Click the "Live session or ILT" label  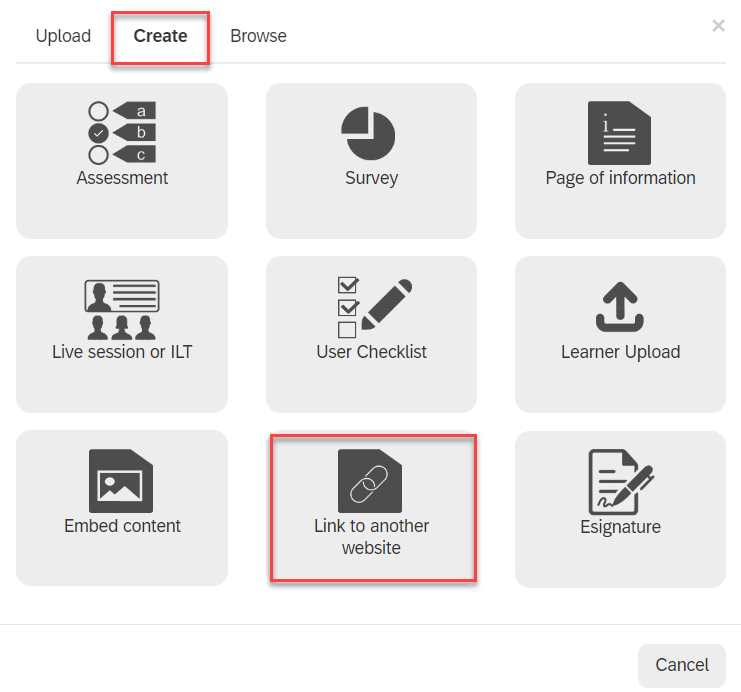pyautogui.click(x=122, y=352)
